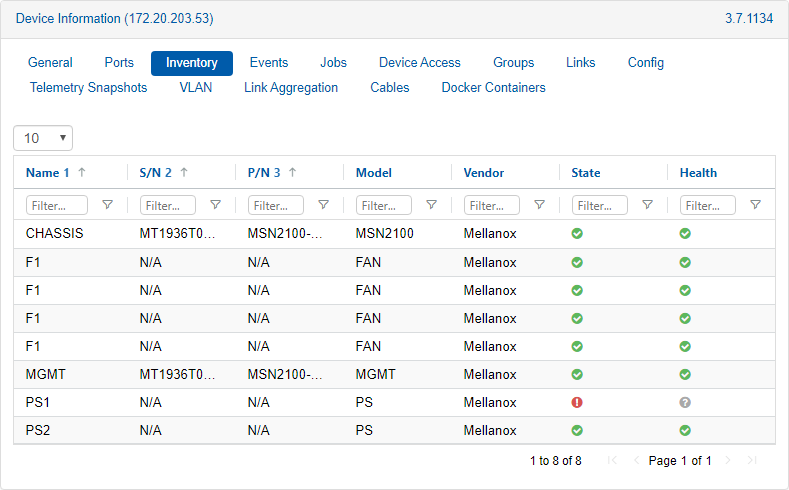
Task: Click the filter funnel icon for Name column
Action: (x=108, y=205)
